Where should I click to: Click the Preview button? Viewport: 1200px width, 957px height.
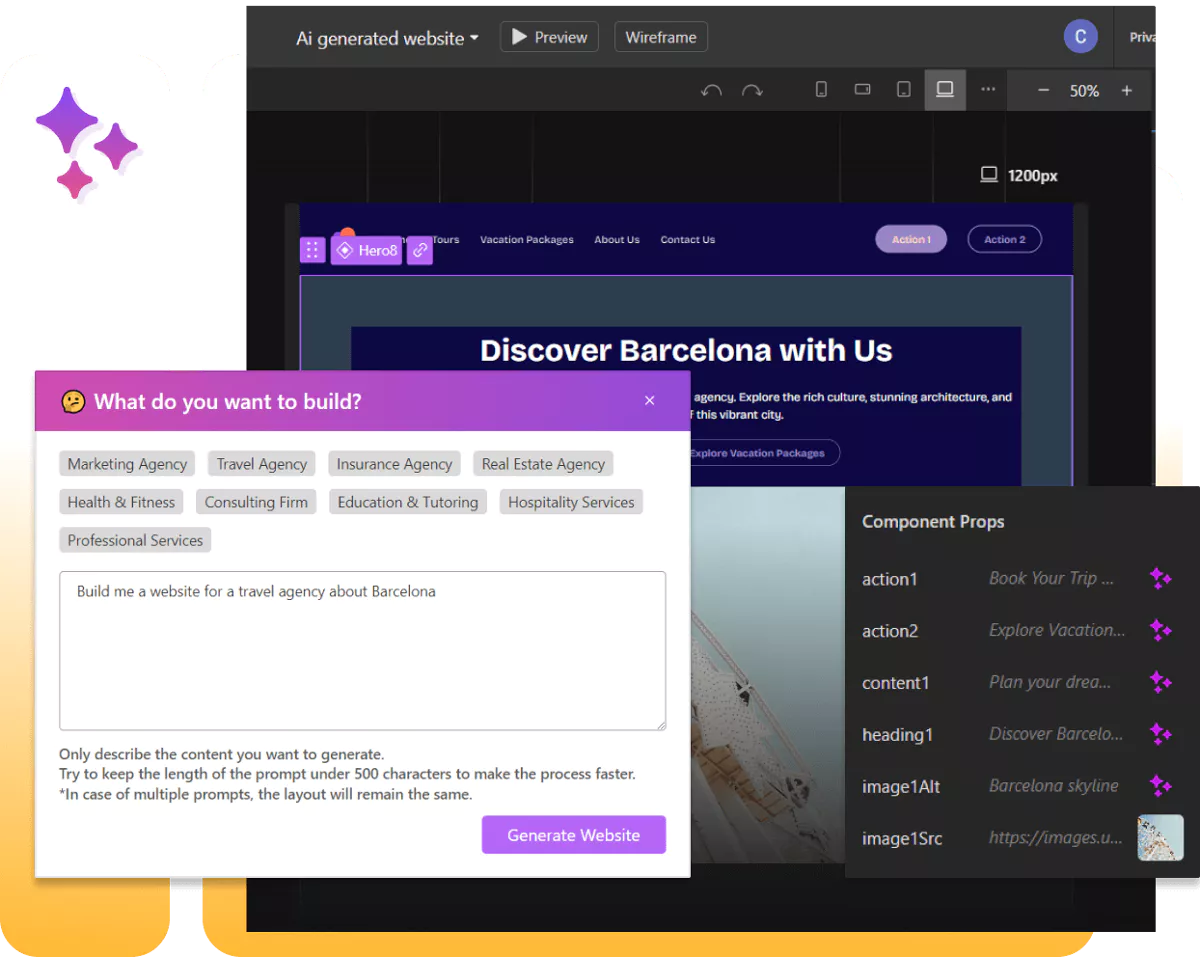point(549,37)
